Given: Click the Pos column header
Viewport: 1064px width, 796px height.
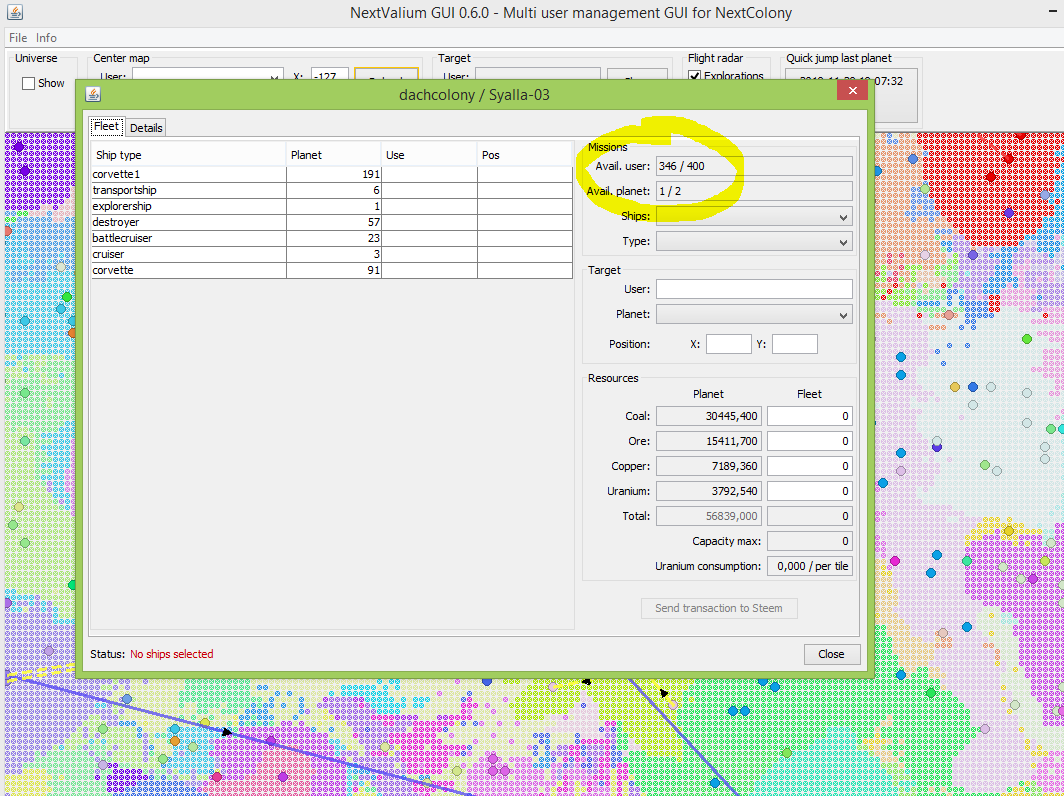Looking at the screenshot, I should [x=525, y=155].
